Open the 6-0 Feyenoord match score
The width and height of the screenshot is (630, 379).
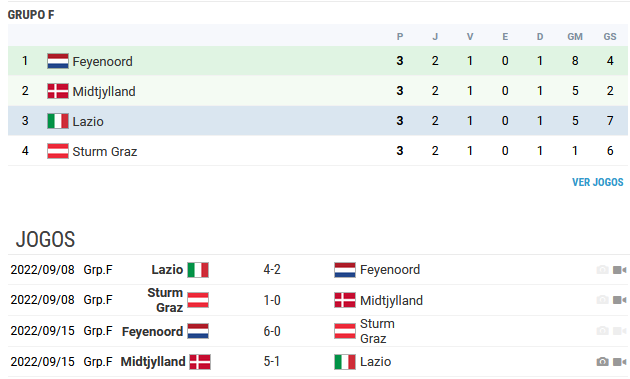[272, 331]
